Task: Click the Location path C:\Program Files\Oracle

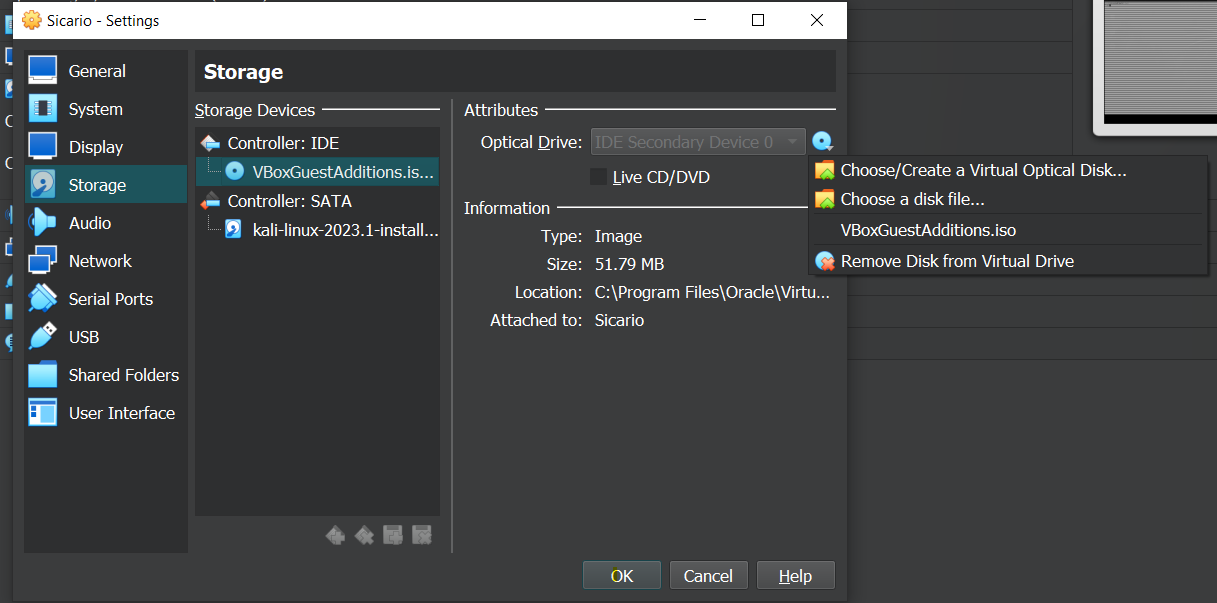Action: (712, 292)
